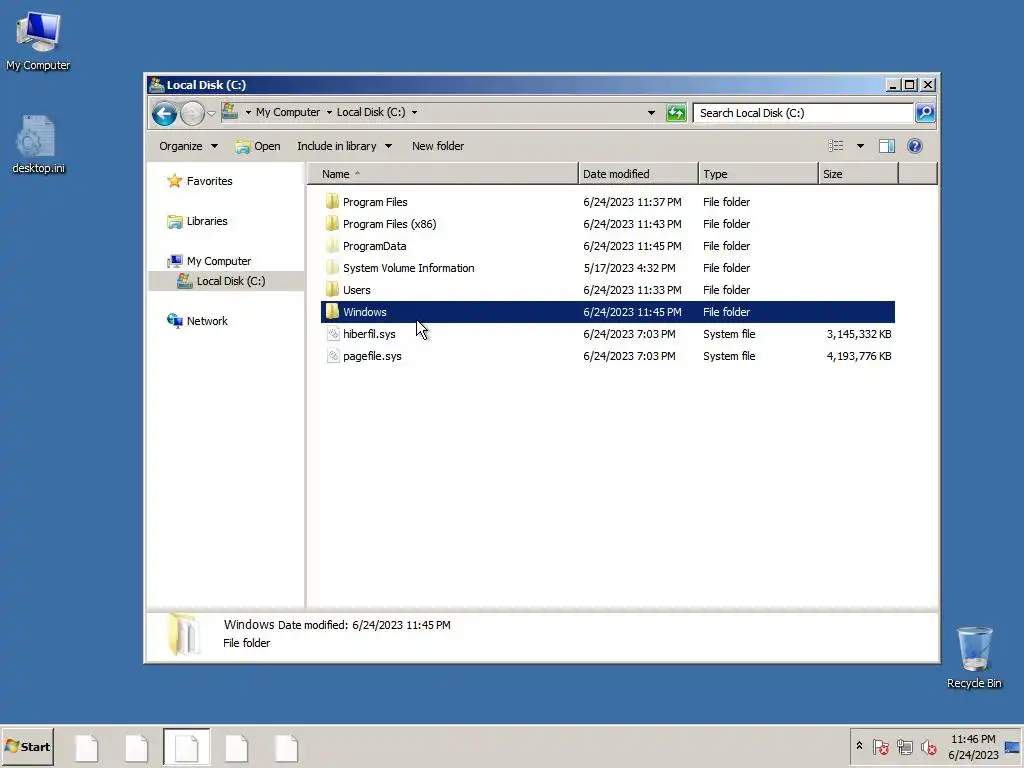Click the active third taskbar button

point(186,747)
